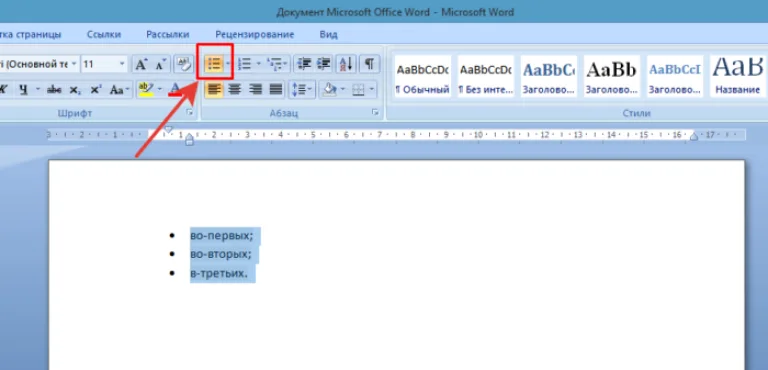Open the numbering format dropdown arrow
768x370 pixels.
(x=259, y=64)
